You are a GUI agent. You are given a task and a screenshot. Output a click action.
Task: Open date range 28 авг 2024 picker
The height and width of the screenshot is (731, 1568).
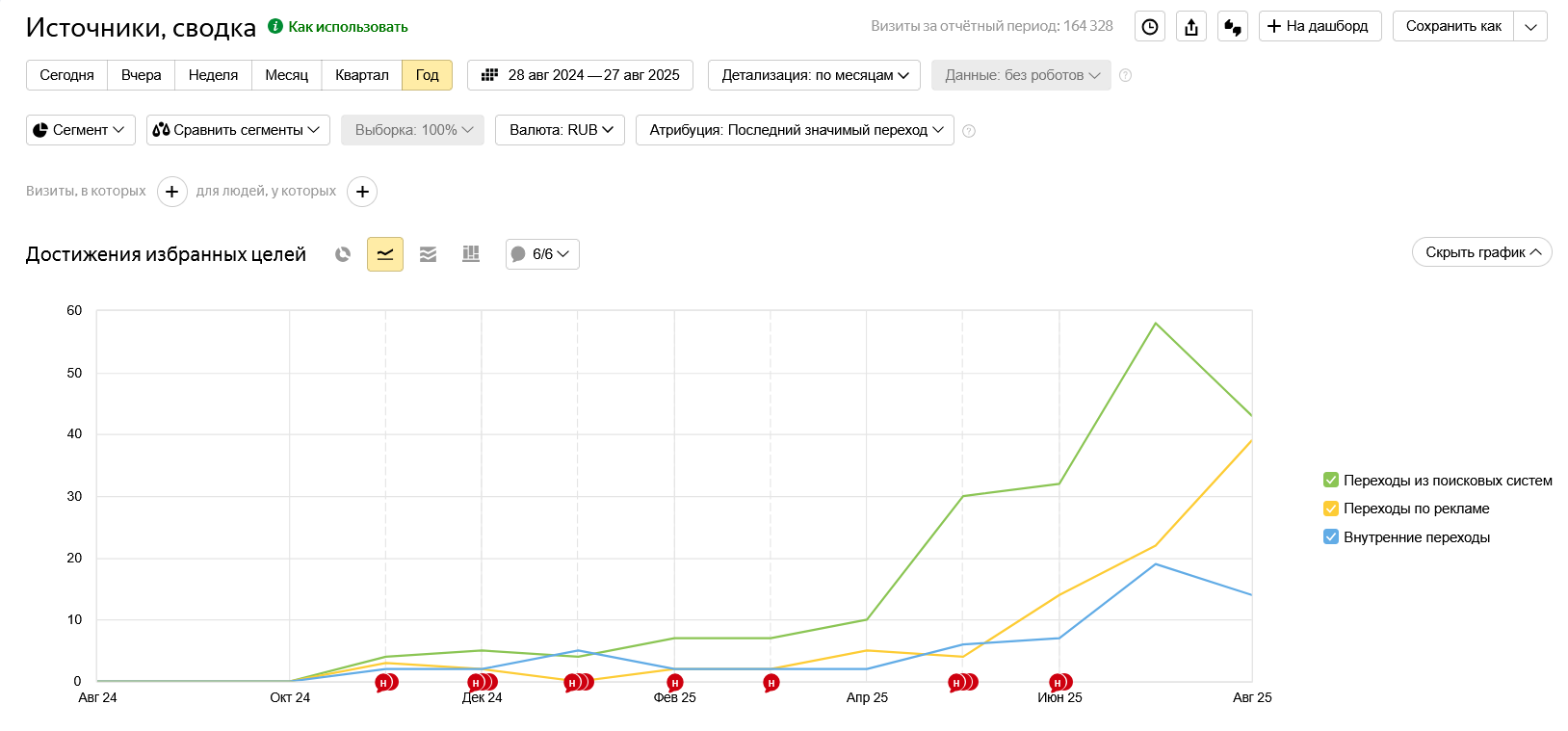tap(580, 75)
